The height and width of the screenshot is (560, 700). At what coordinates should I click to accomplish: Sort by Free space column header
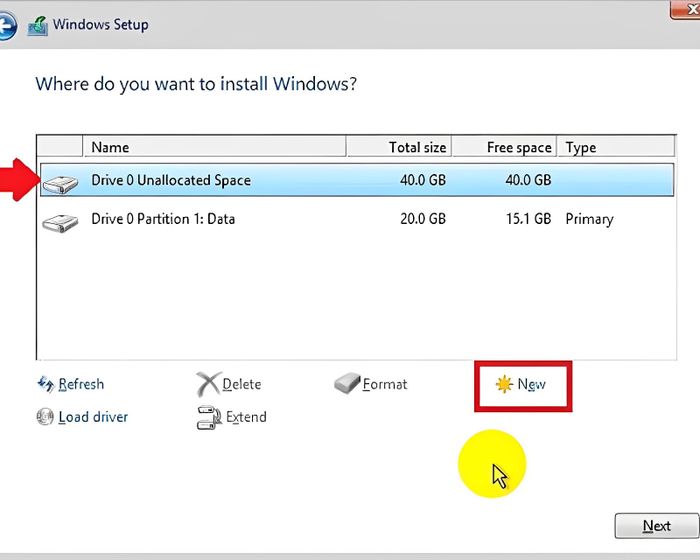coord(504,147)
